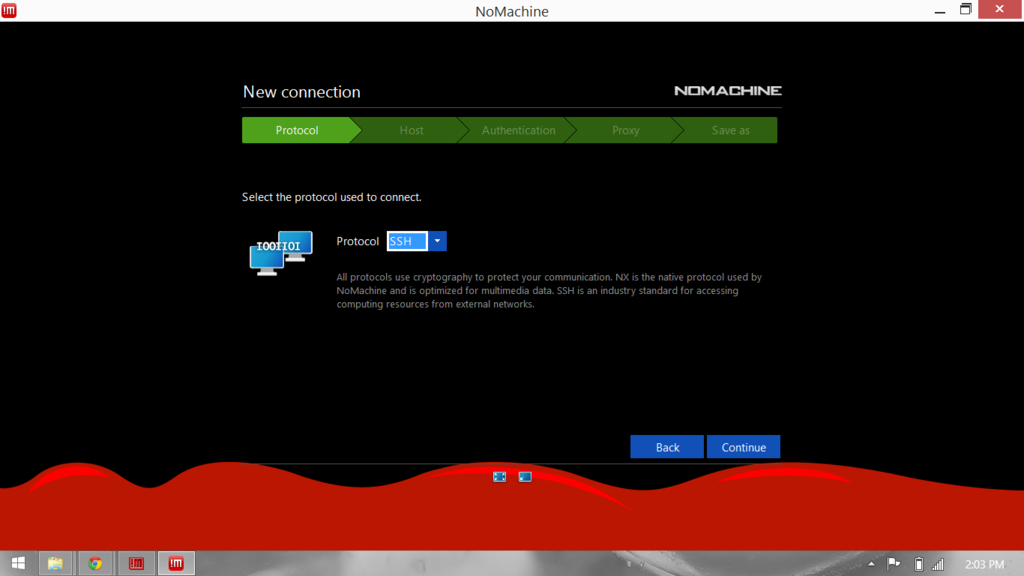
Task: Click the window mode icon below the panel
Action: 525,477
